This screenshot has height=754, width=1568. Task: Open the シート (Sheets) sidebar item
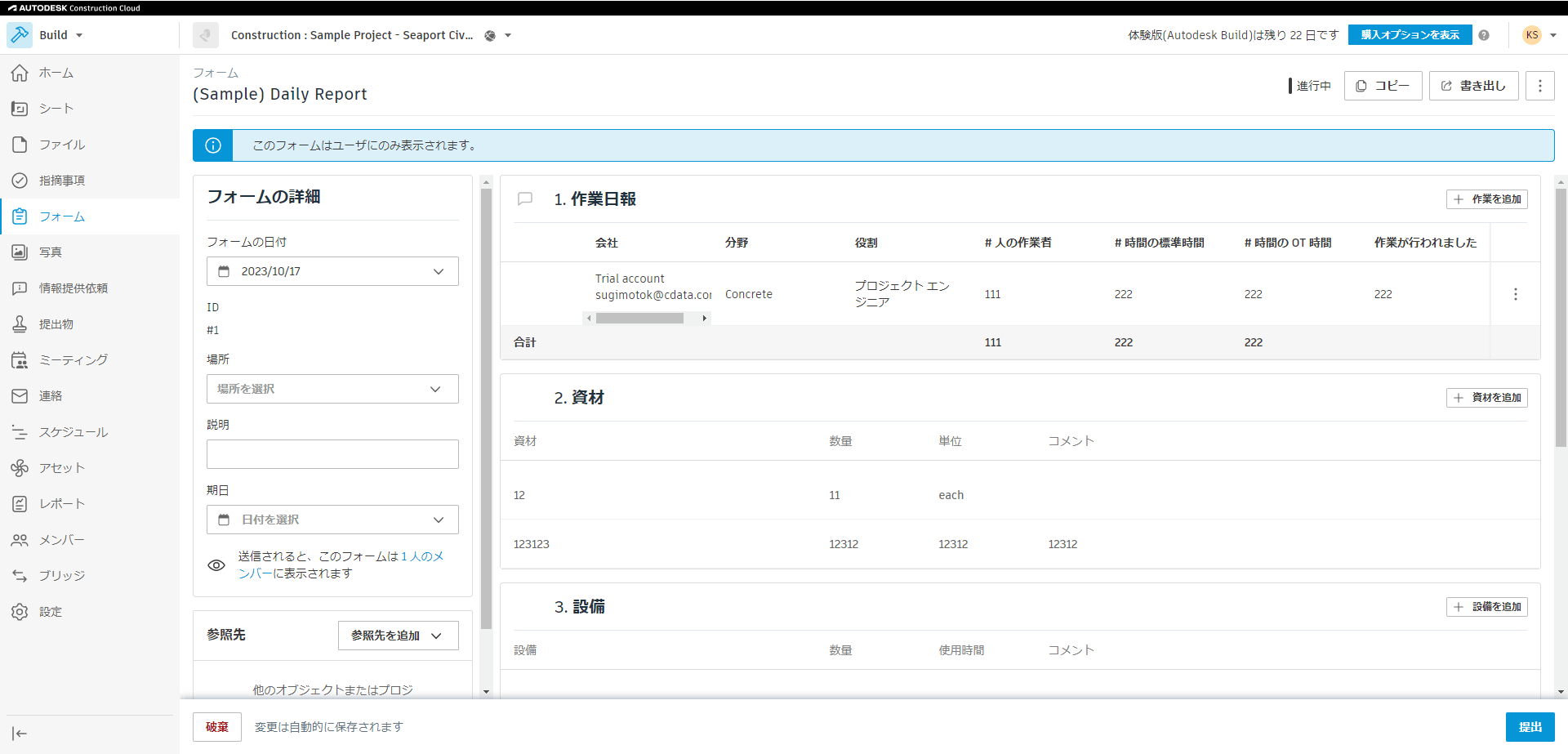pyautogui.click(x=90, y=109)
